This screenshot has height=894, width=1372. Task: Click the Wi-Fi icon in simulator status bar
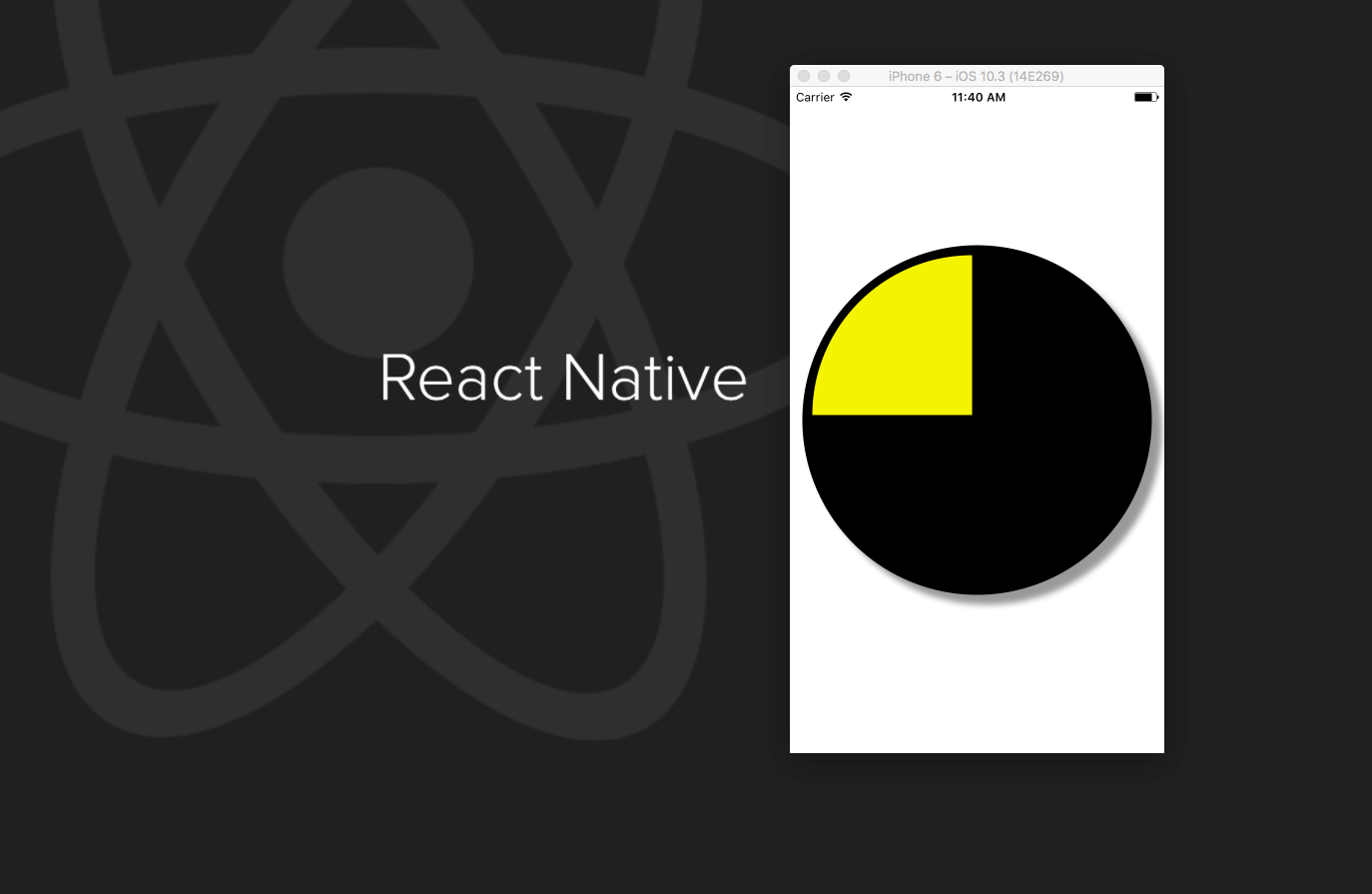(x=847, y=97)
